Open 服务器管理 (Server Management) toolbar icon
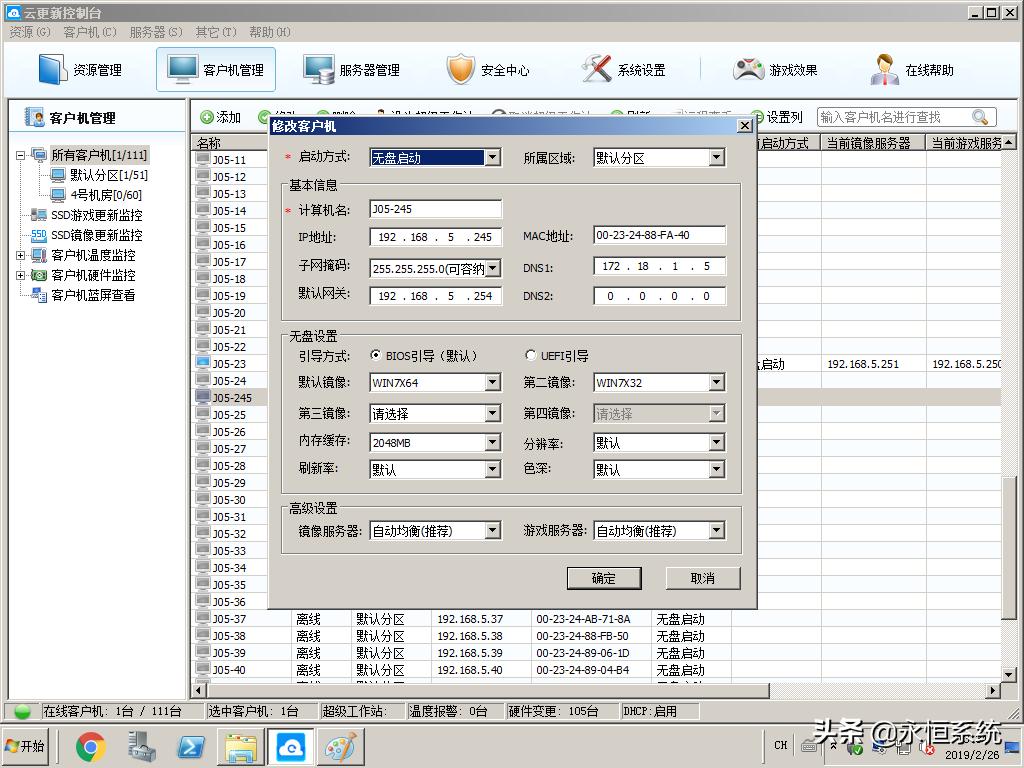The image size is (1024, 768). coord(319,70)
